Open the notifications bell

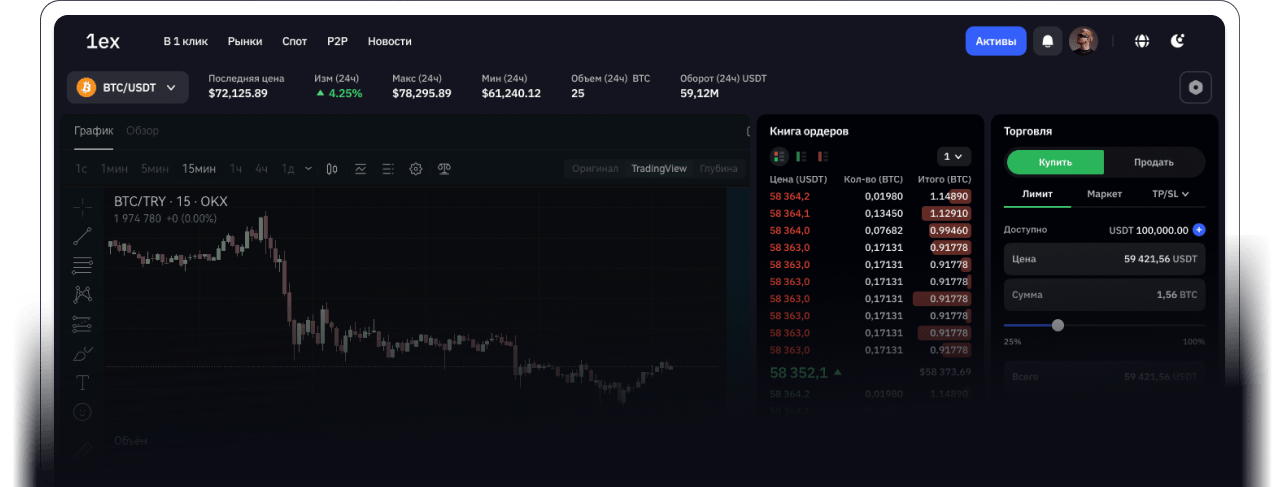click(x=1048, y=41)
